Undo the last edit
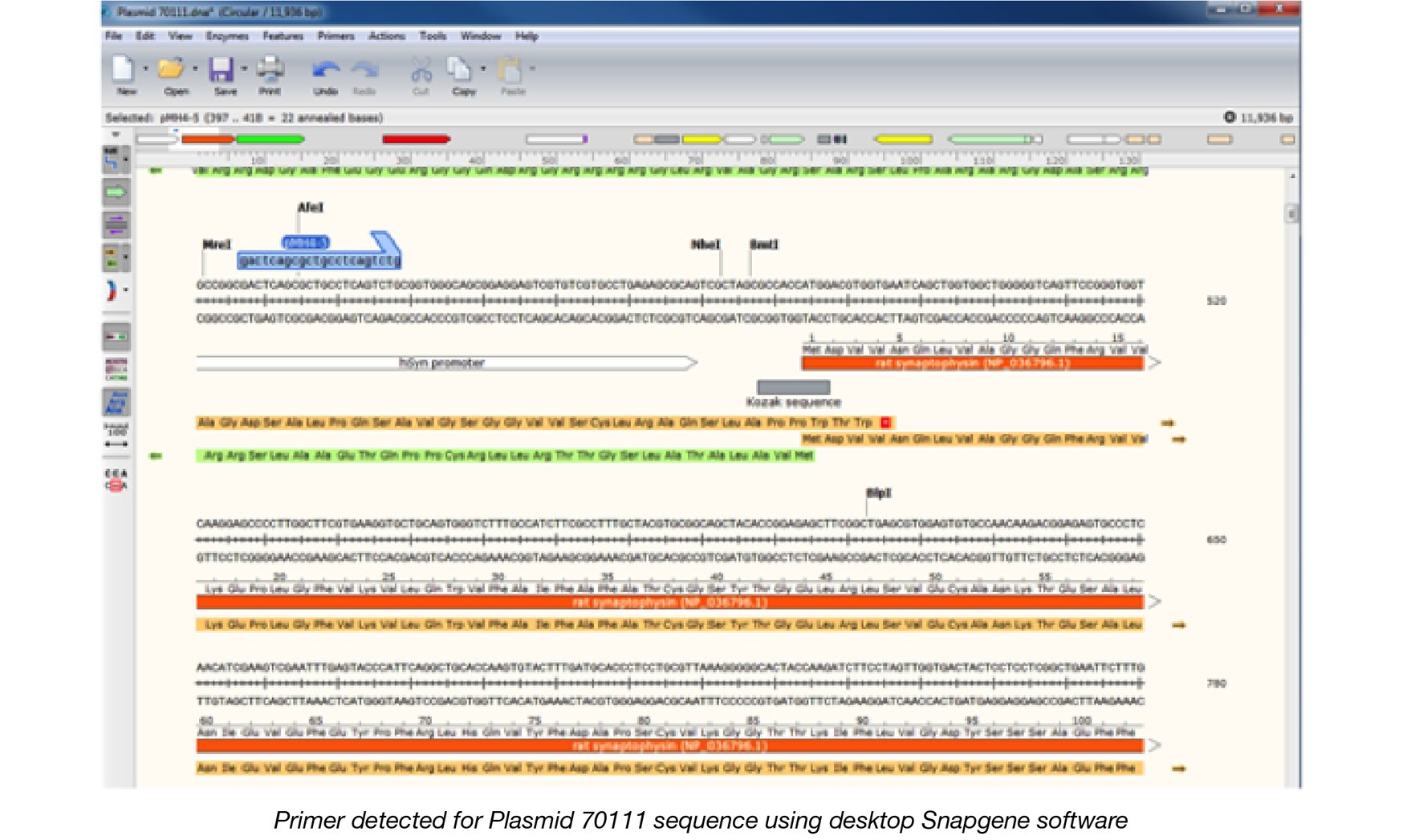The height and width of the screenshot is (840, 1403). pos(325,71)
